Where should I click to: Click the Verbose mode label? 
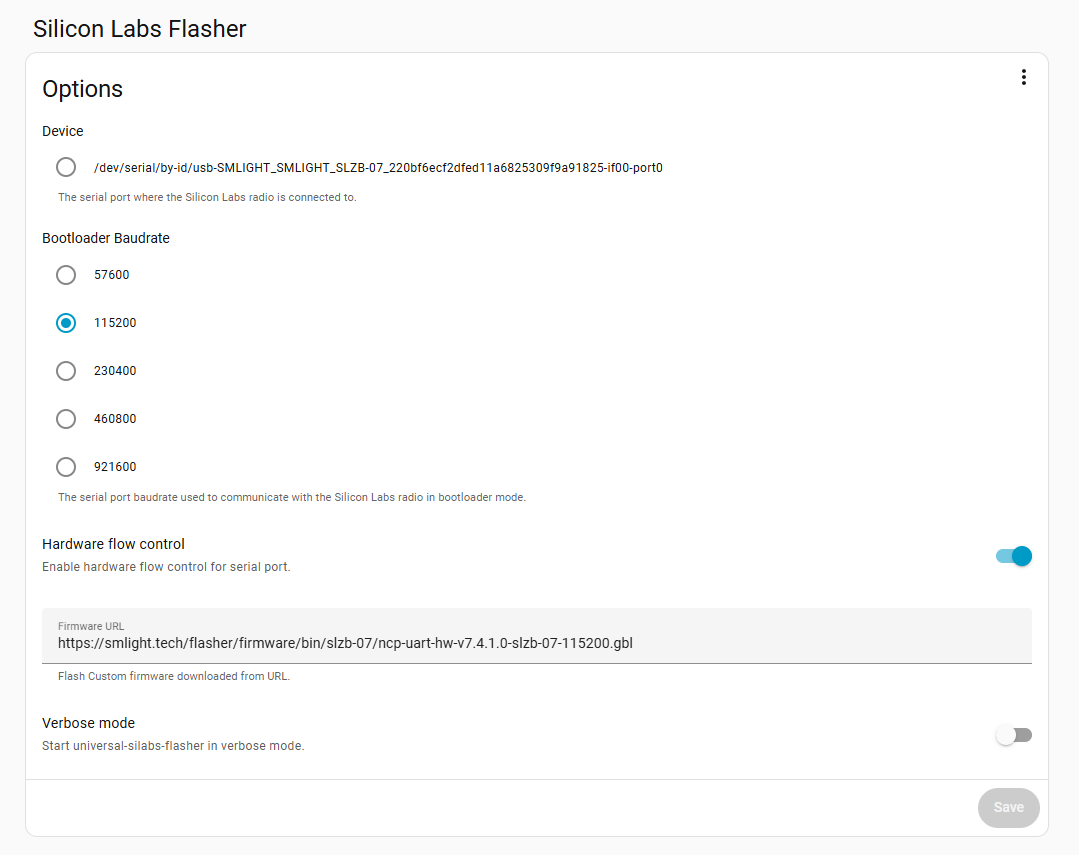point(88,723)
